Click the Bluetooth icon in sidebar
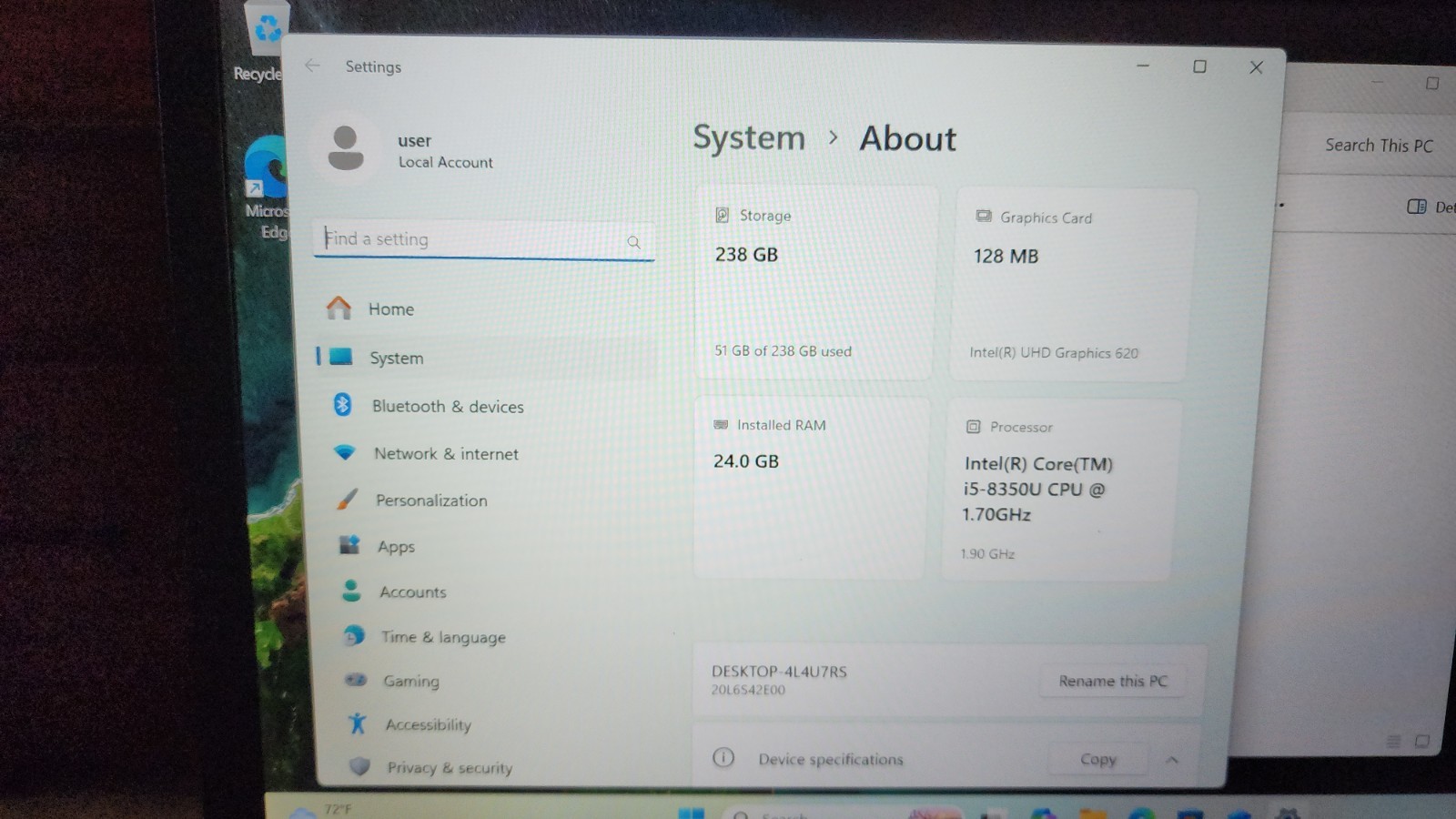1456x819 pixels. pyautogui.click(x=342, y=405)
